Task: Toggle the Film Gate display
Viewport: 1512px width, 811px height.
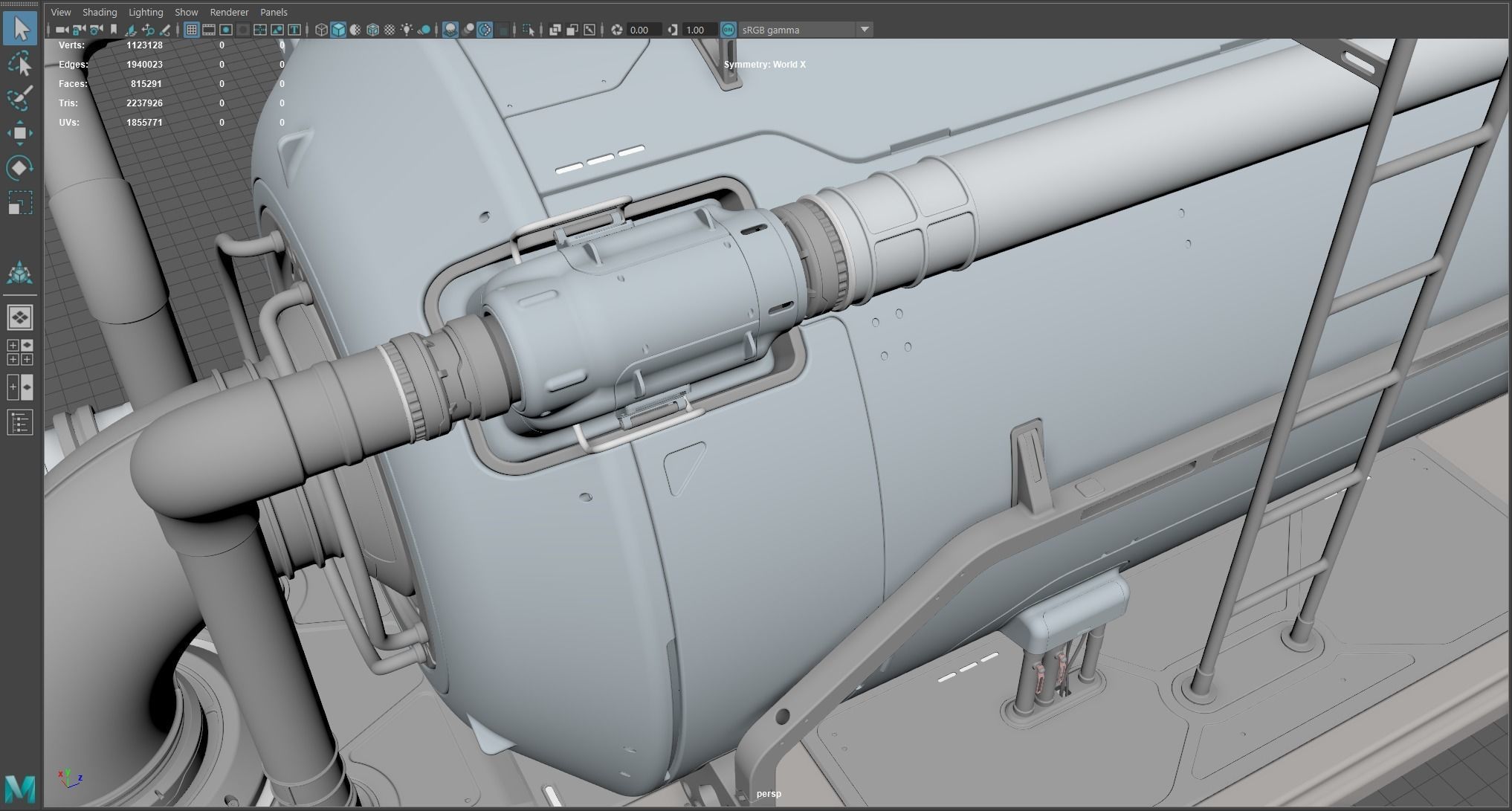Action: coord(209,30)
